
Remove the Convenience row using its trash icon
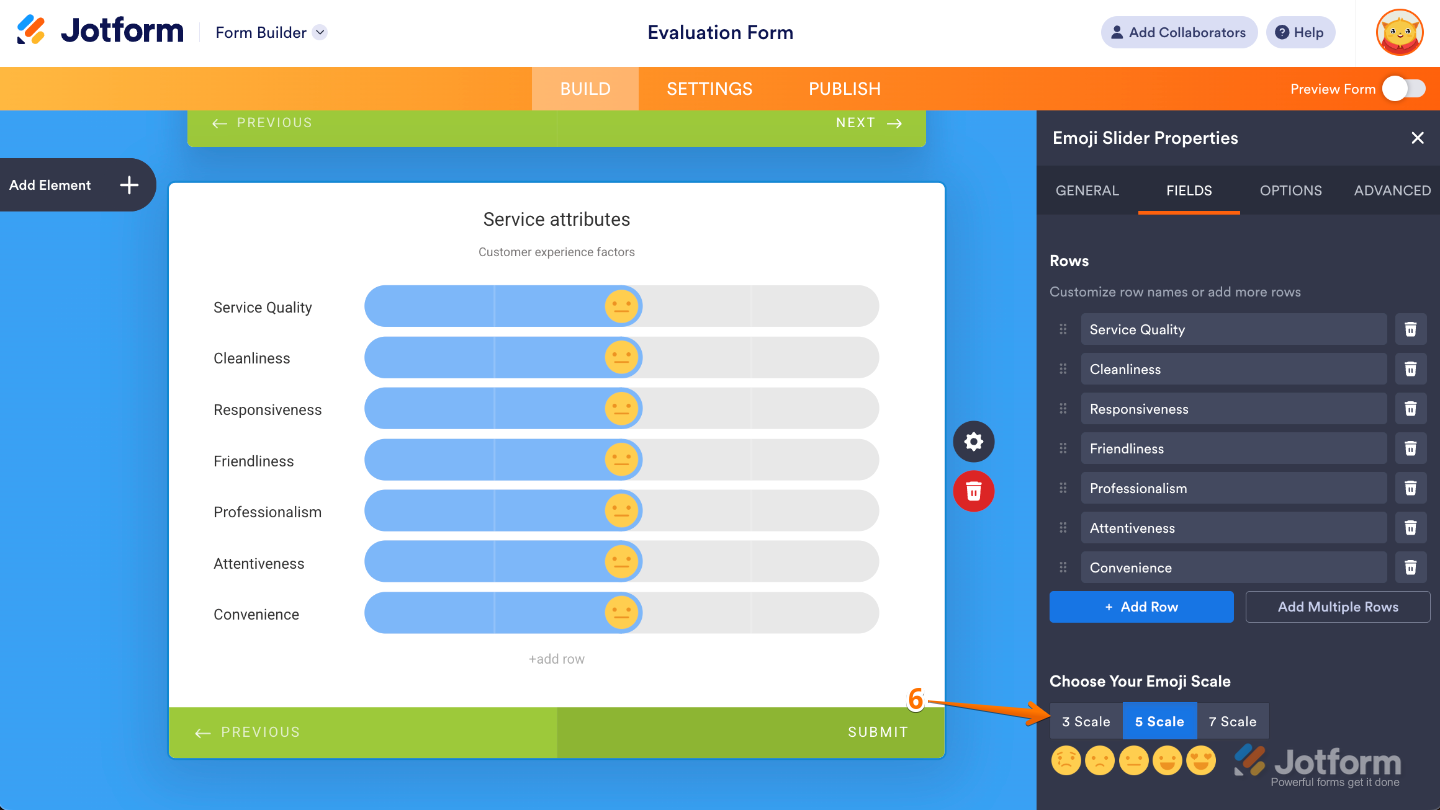[1410, 567]
